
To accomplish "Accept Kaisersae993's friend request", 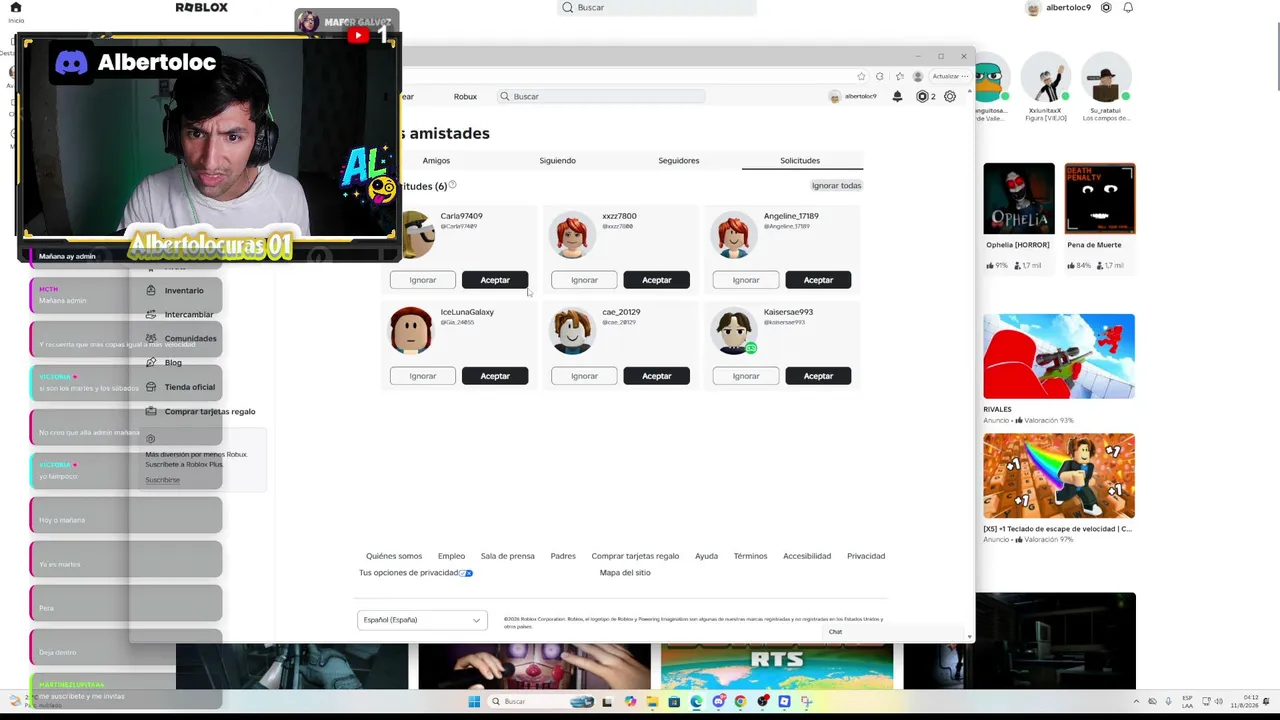I will 818,376.
